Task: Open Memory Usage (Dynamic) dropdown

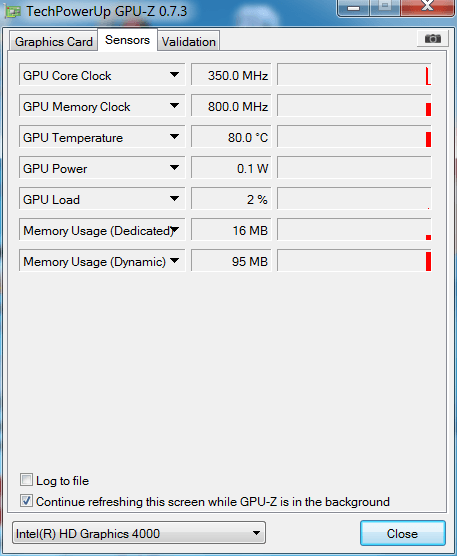Action: tap(174, 261)
